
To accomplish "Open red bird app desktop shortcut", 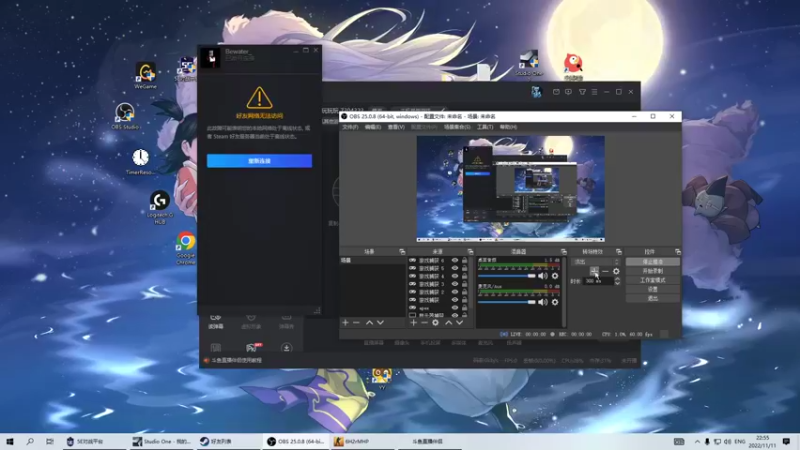I will (573, 66).
